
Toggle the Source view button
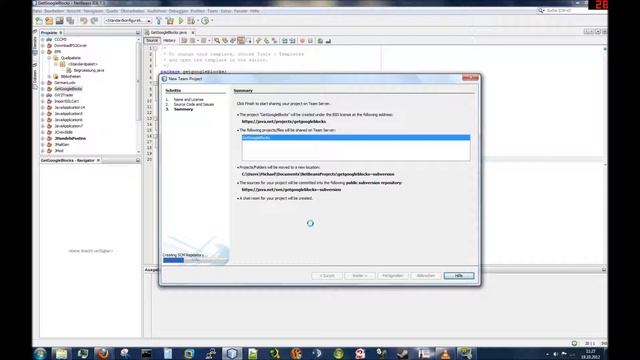152,41
